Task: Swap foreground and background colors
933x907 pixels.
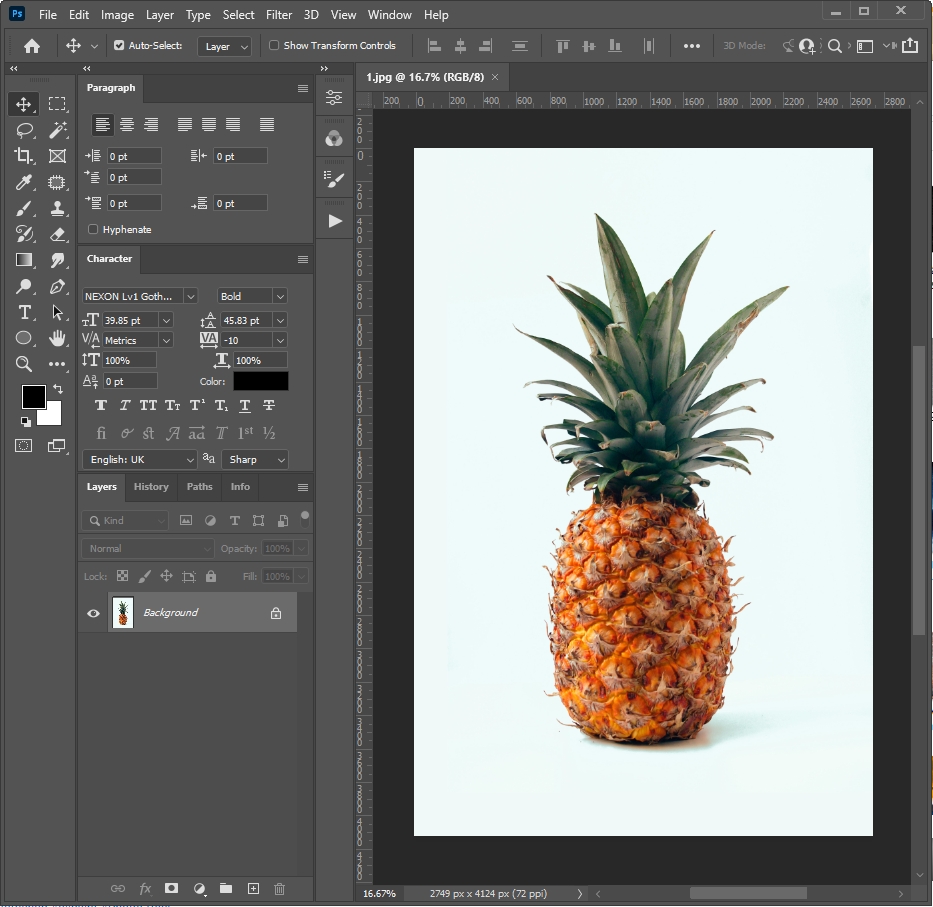Action: click(x=58, y=389)
